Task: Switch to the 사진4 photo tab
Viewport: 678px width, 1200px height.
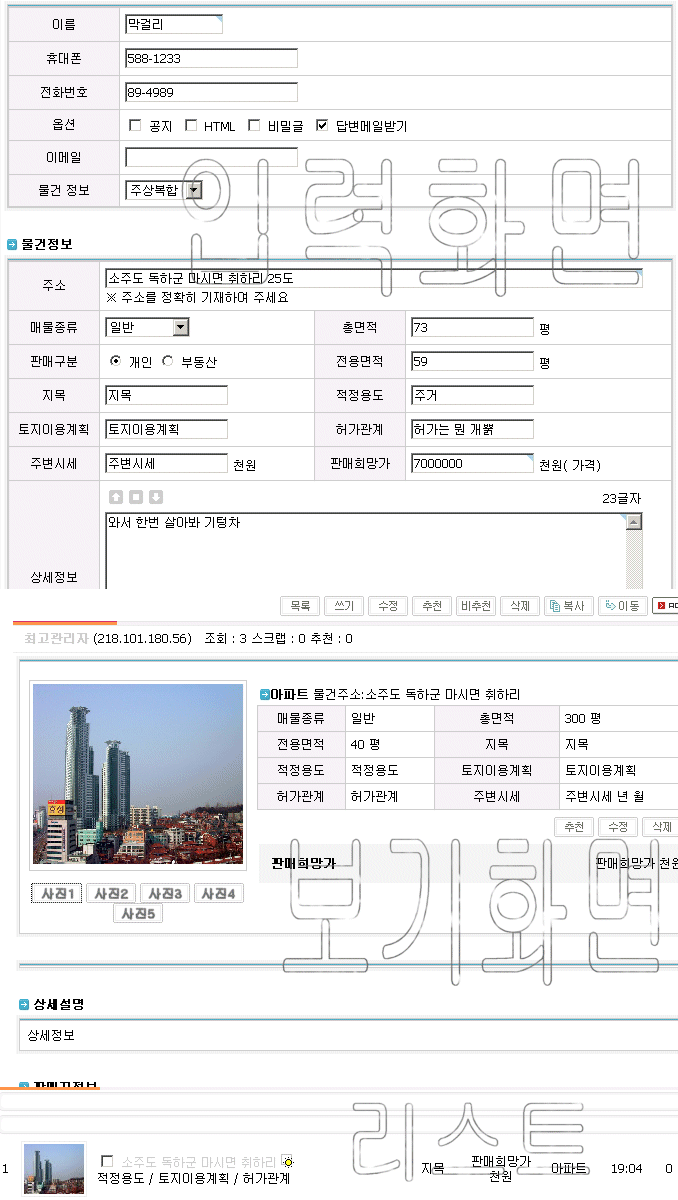Action: tap(219, 894)
